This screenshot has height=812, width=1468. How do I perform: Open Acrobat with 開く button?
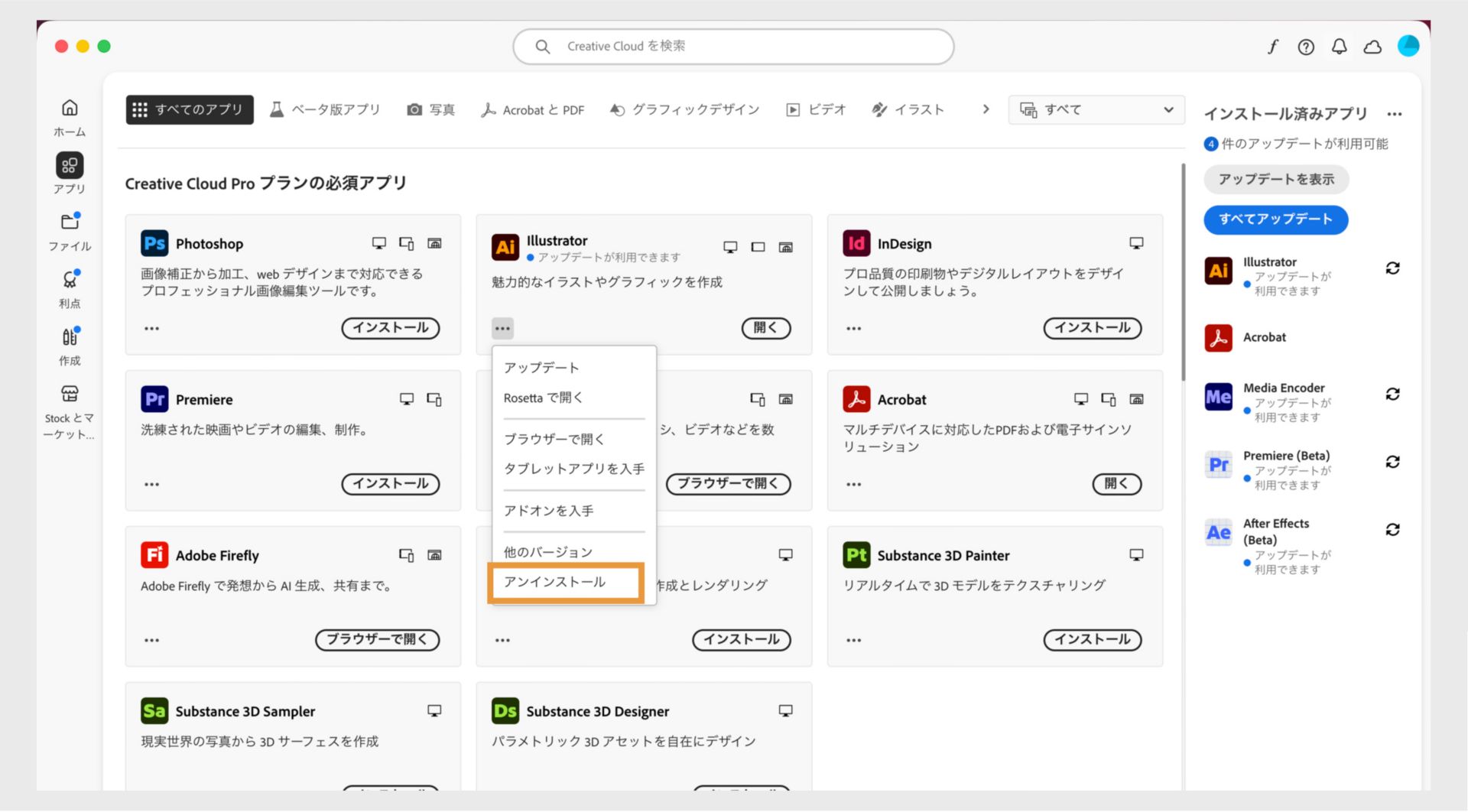pos(1117,484)
